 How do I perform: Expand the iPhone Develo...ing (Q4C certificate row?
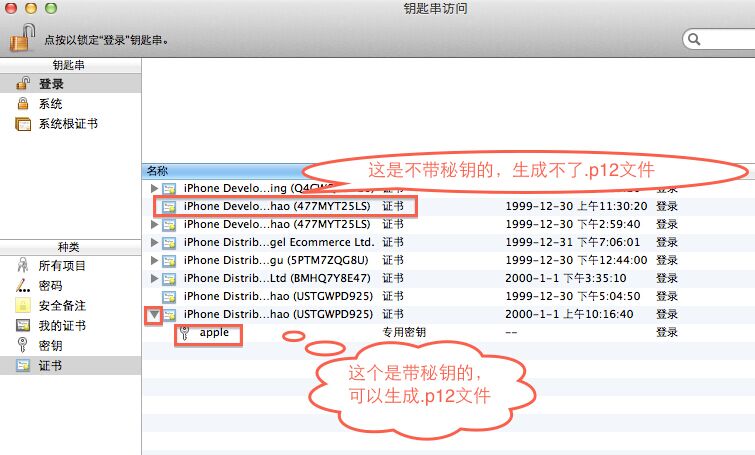click(154, 188)
